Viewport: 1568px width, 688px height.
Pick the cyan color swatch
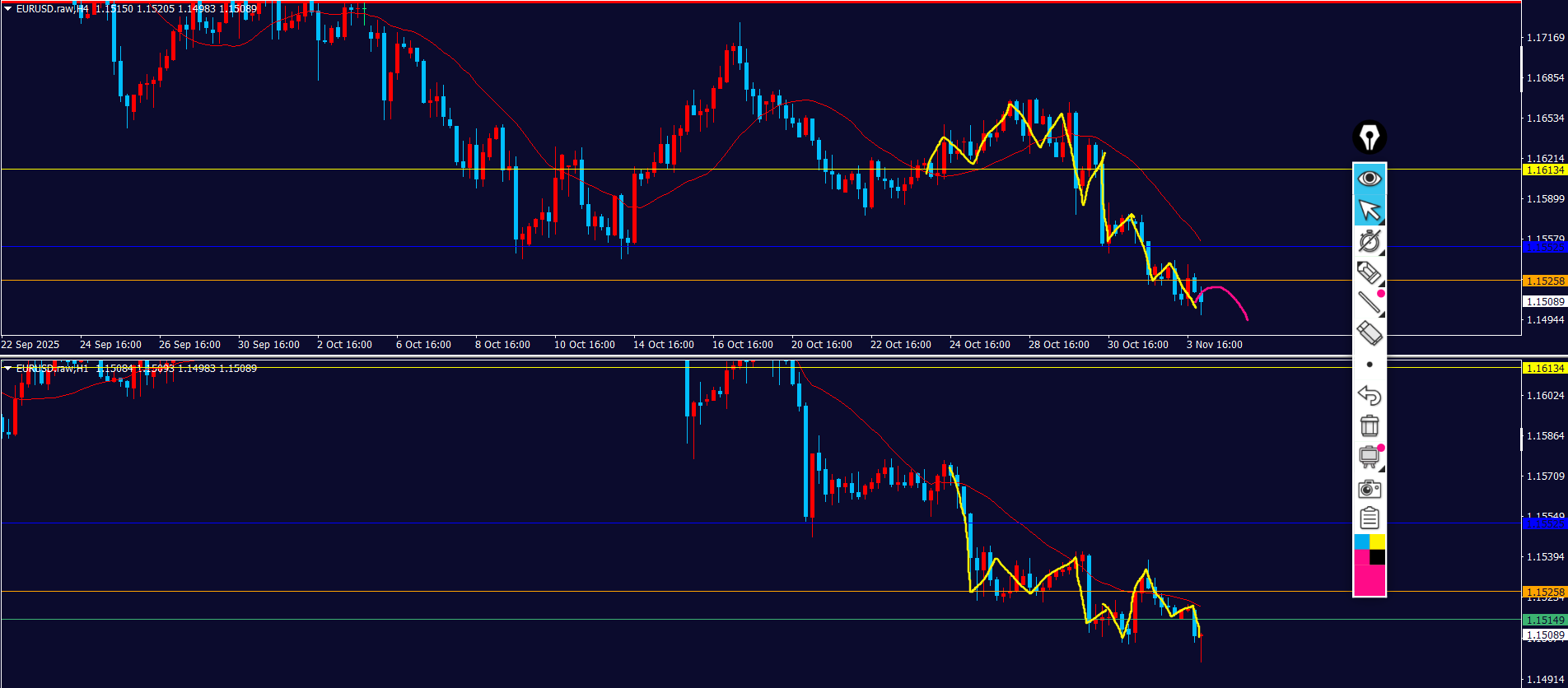pyautogui.click(x=1361, y=542)
